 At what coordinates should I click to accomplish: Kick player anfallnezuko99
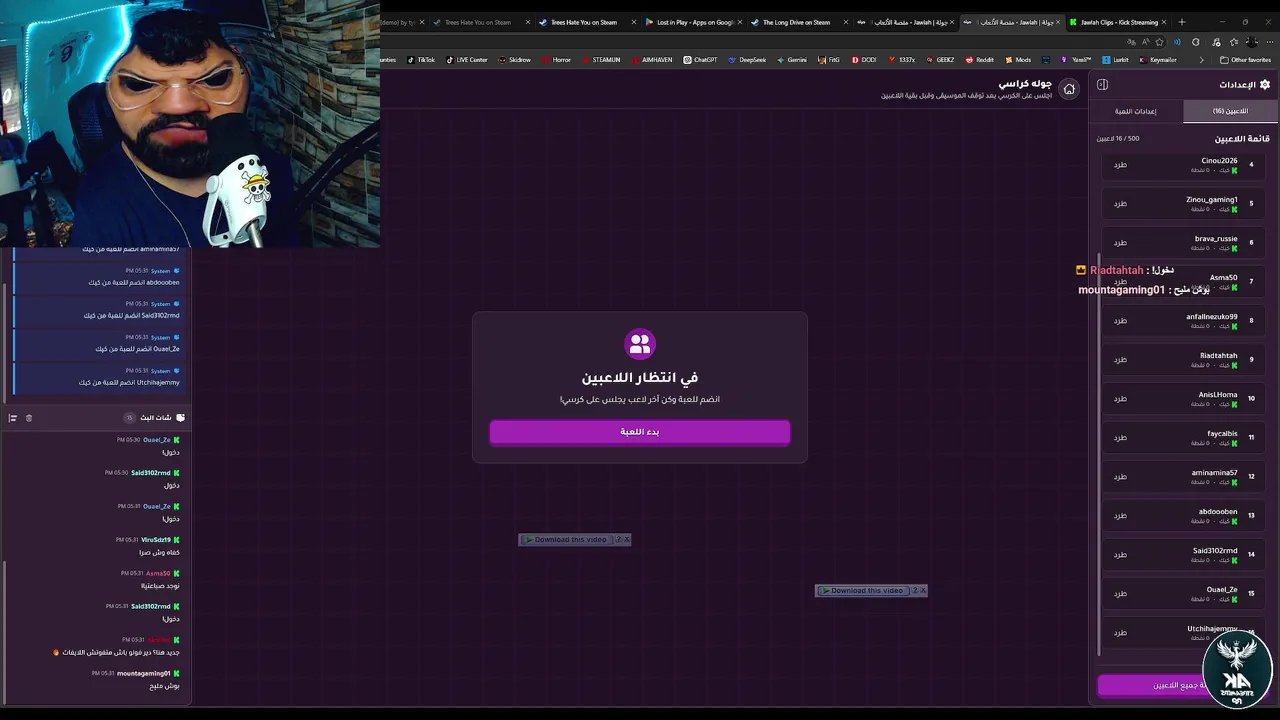point(1120,321)
